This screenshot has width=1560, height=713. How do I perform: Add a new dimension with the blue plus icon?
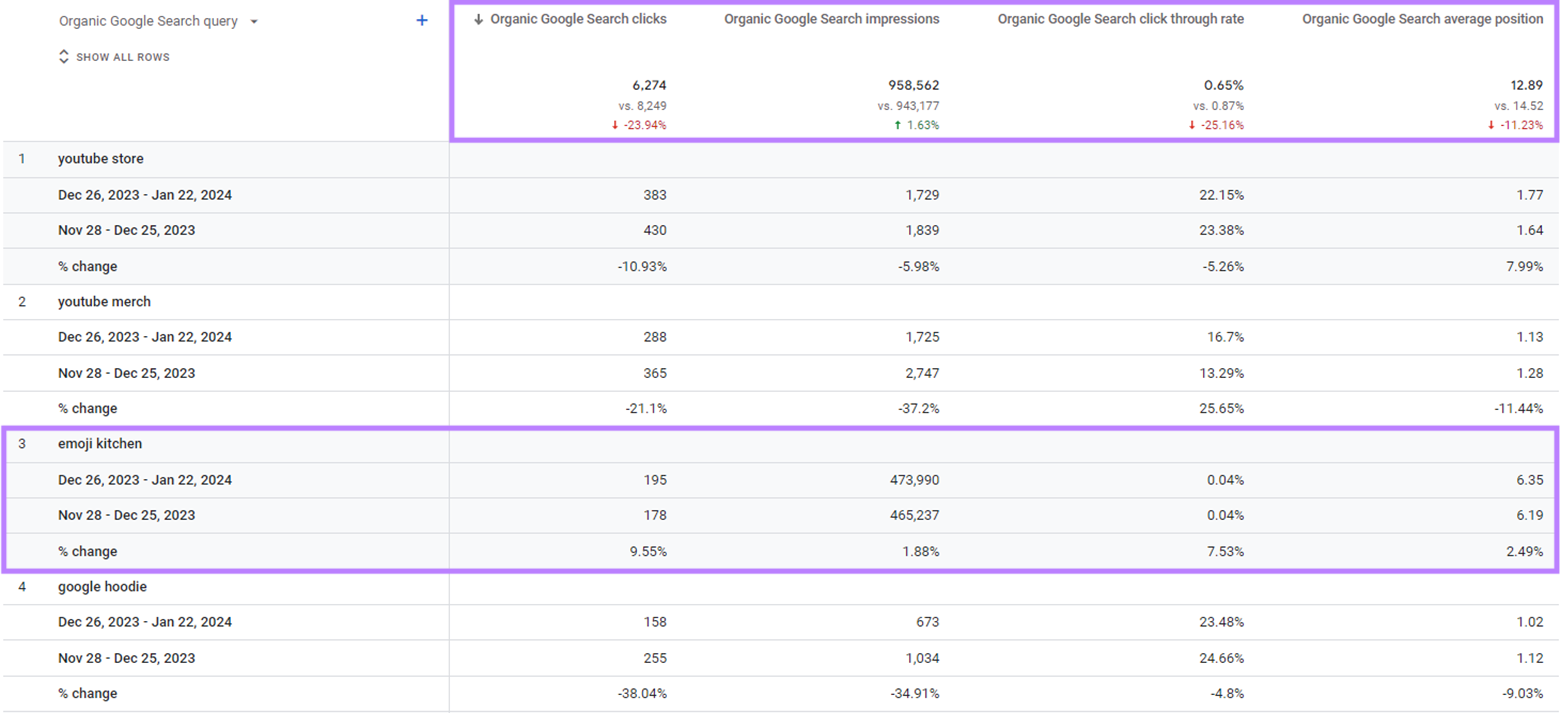pos(422,19)
